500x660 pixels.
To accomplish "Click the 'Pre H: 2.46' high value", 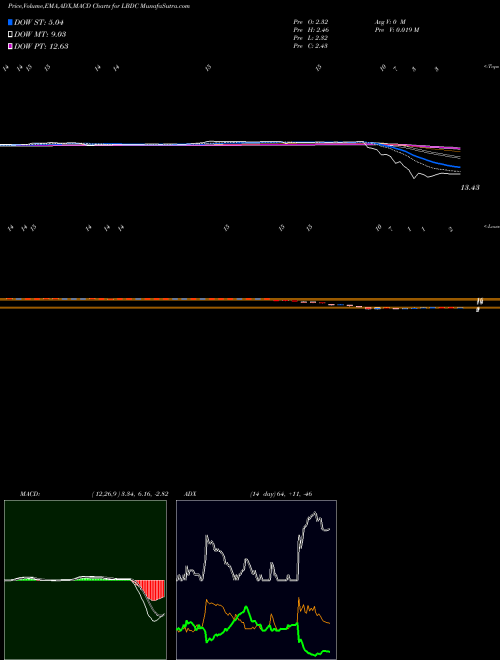I will (311, 30).
